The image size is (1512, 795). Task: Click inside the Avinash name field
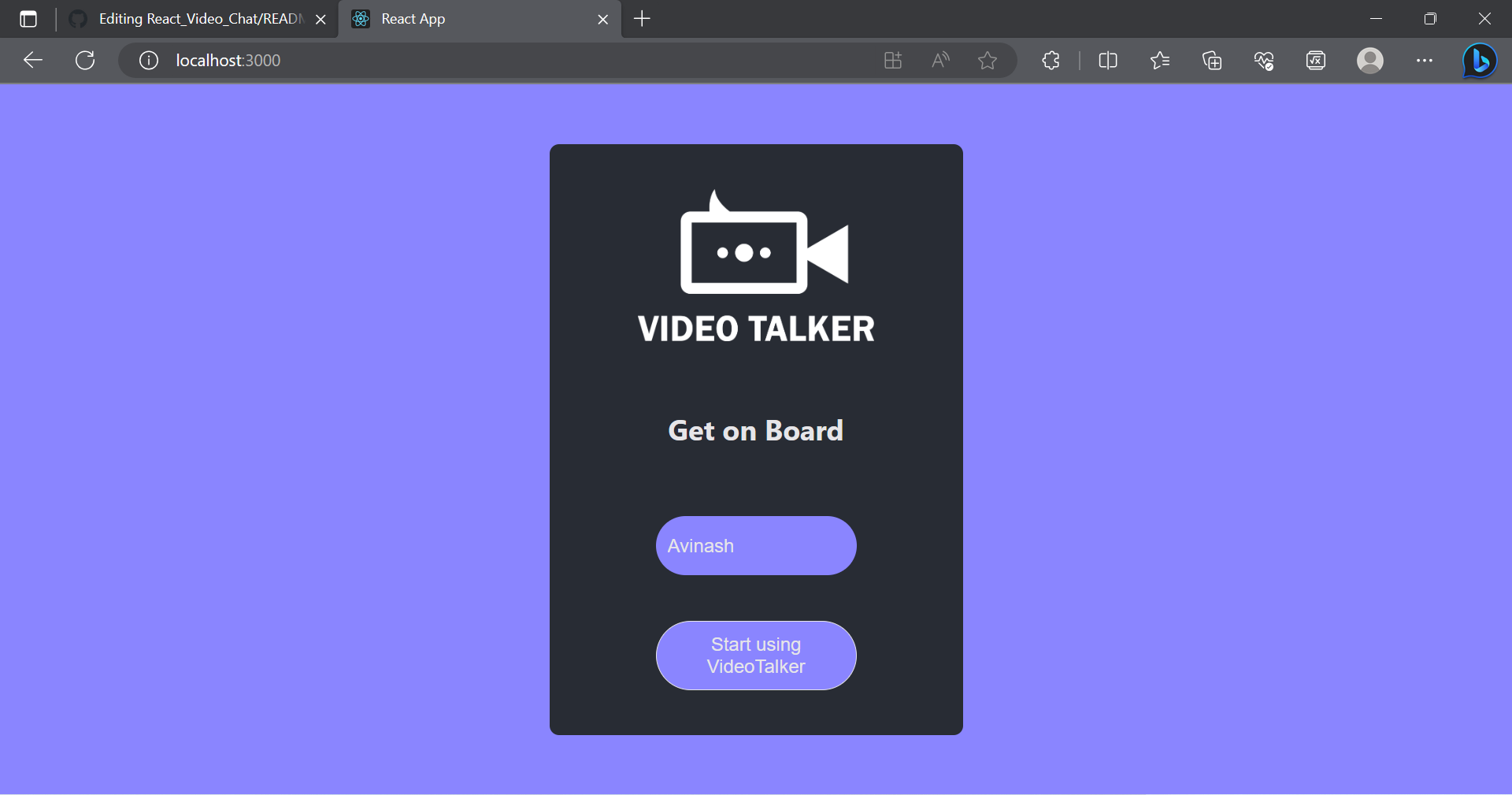(x=755, y=545)
